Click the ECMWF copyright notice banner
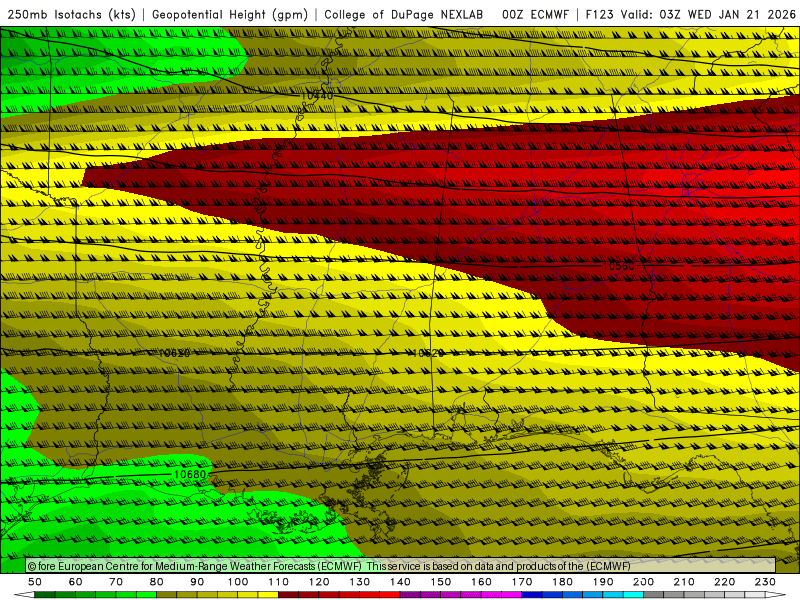The height and width of the screenshot is (600, 800). pos(401,566)
